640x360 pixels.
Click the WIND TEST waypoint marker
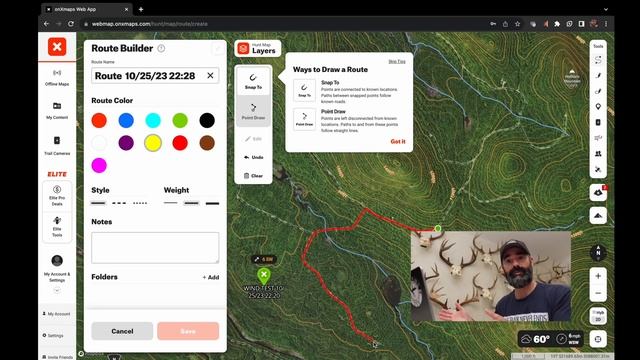pos(264,276)
